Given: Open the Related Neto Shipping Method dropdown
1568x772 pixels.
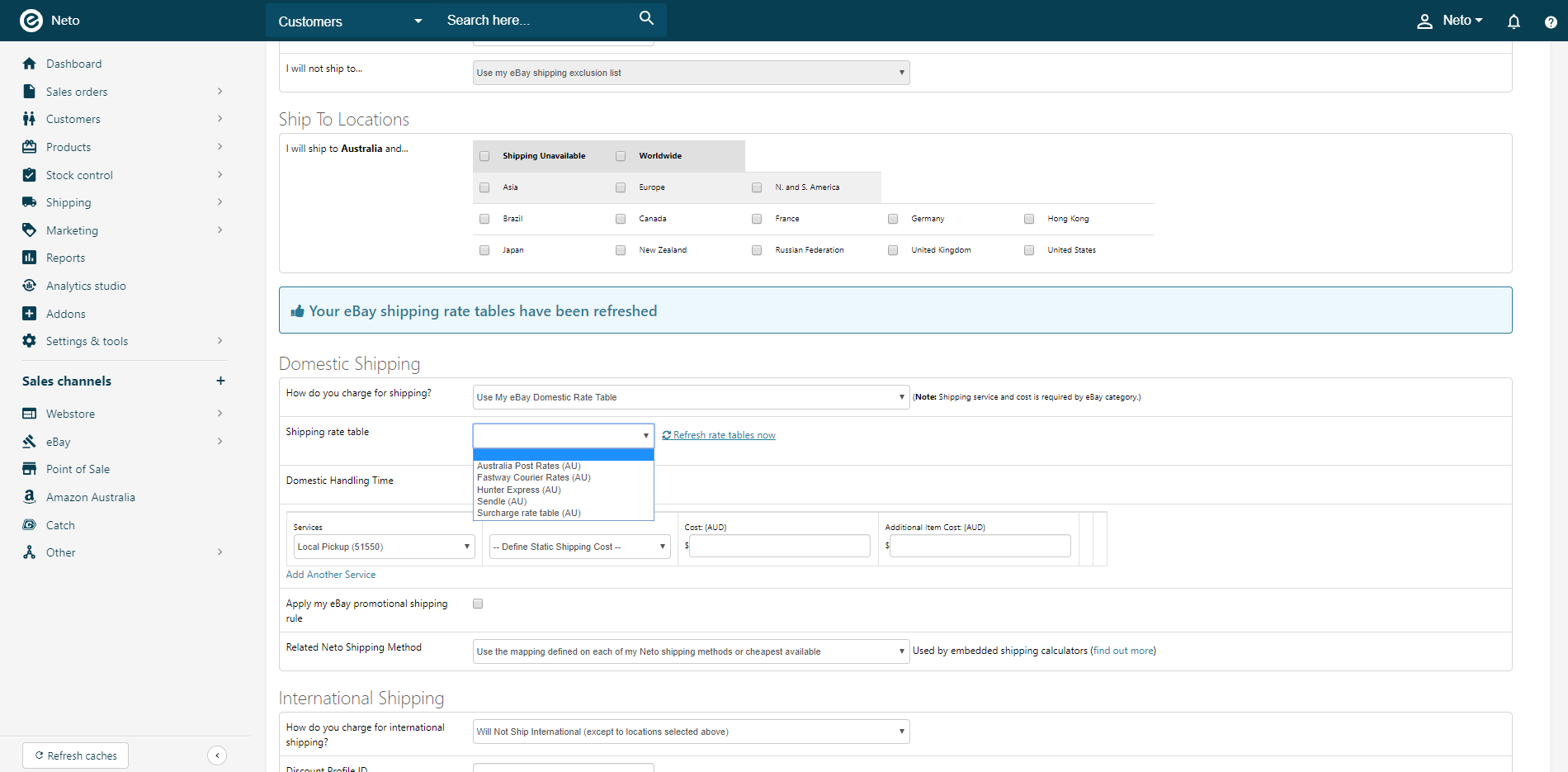Looking at the screenshot, I should 692,651.
